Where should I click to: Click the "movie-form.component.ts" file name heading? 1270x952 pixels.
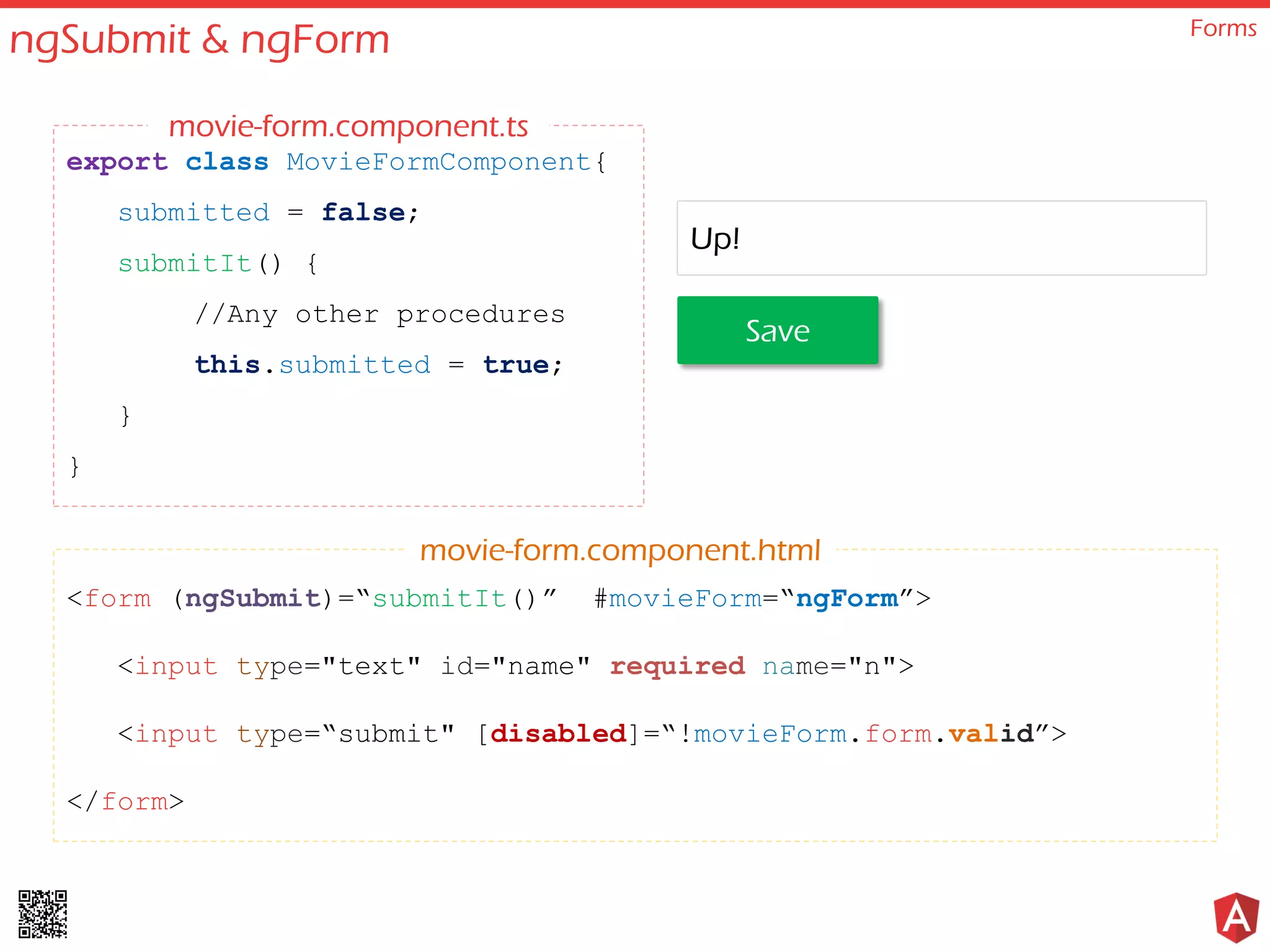pyautogui.click(x=349, y=126)
